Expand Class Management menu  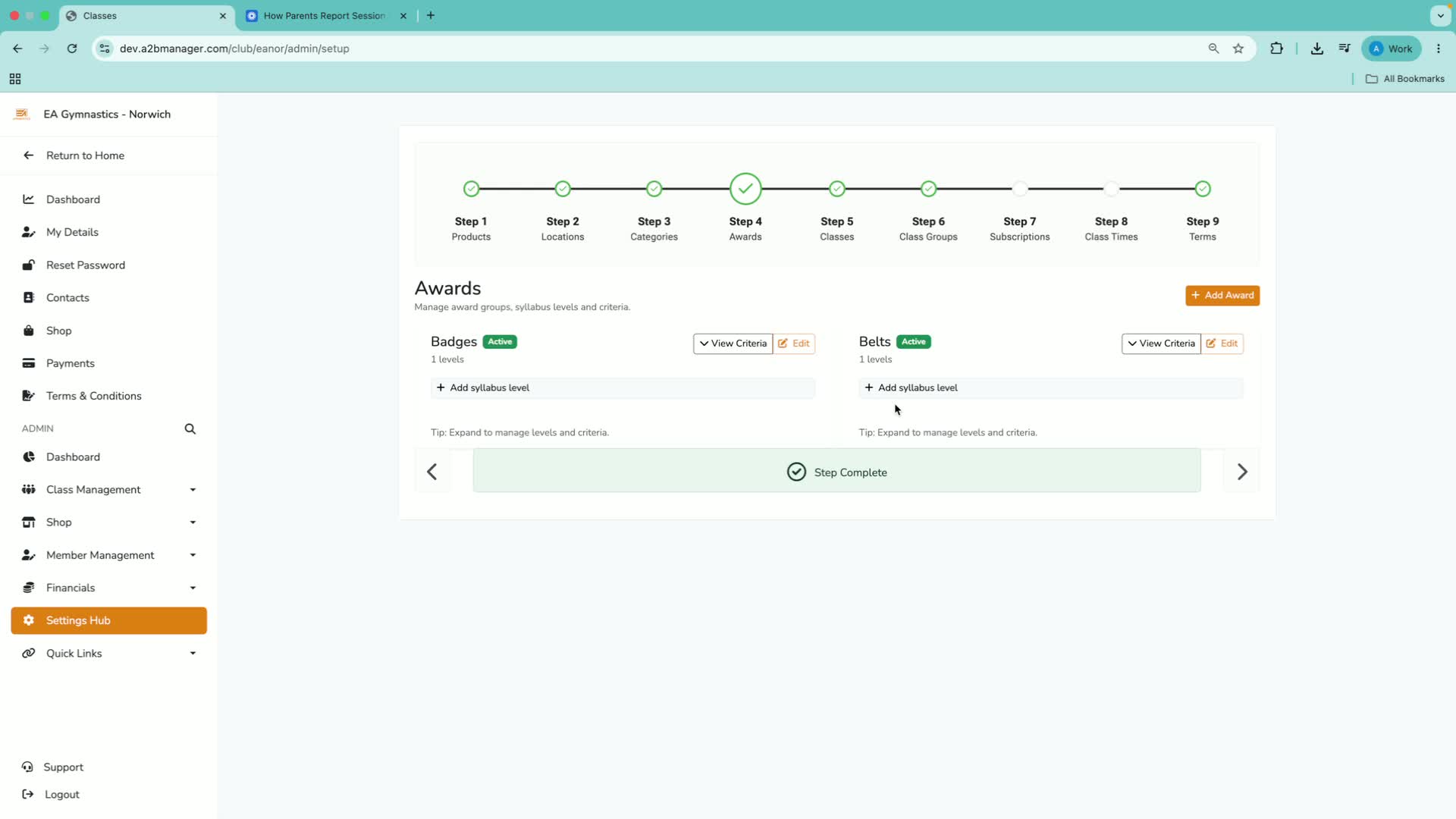tap(108, 490)
